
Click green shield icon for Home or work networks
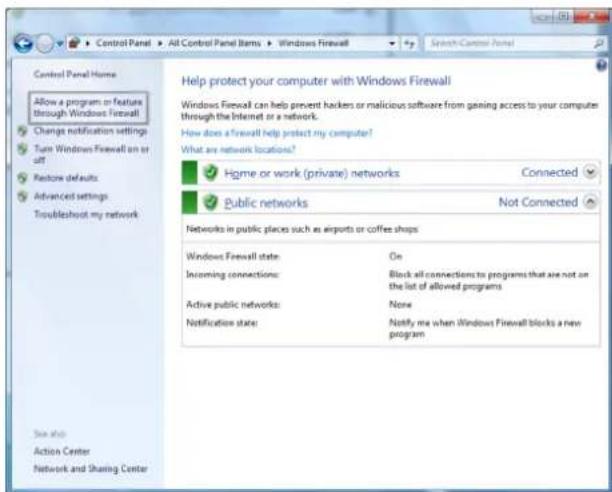[210, 172]
